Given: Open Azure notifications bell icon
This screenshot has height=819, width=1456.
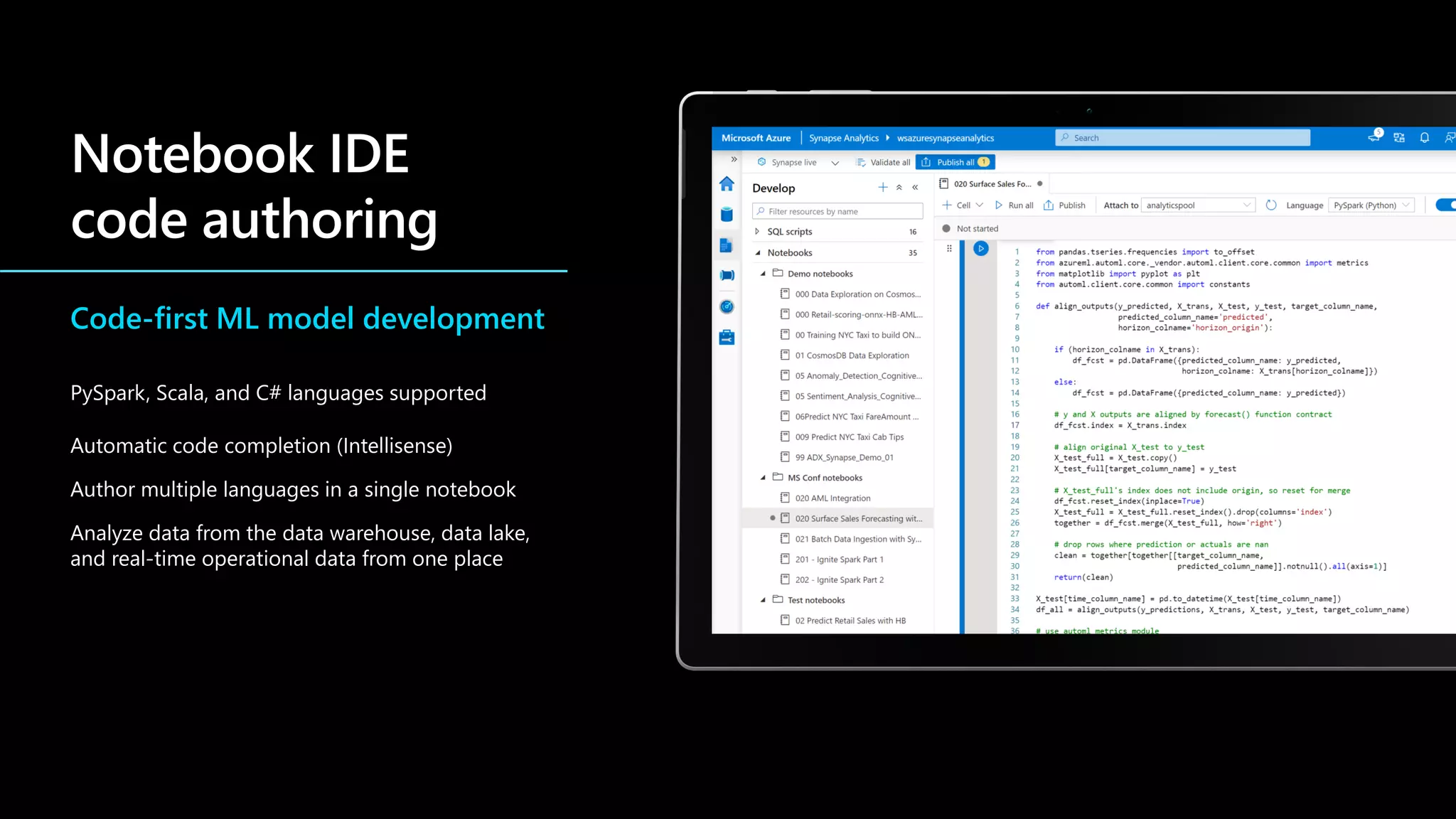Looking at the screenshot, I should pyautogui.click(x=1425, y=138).
